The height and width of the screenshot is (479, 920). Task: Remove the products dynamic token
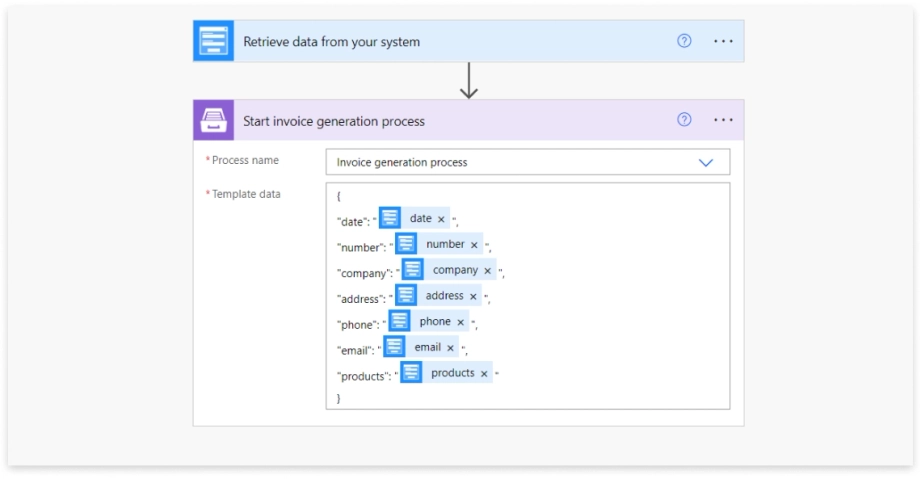[484, 374]
